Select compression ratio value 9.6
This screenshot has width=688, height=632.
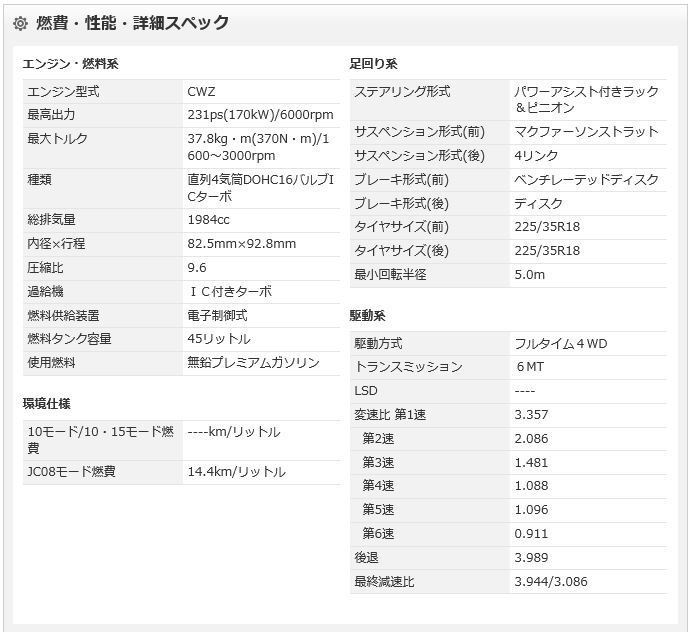tap(197, 268)
